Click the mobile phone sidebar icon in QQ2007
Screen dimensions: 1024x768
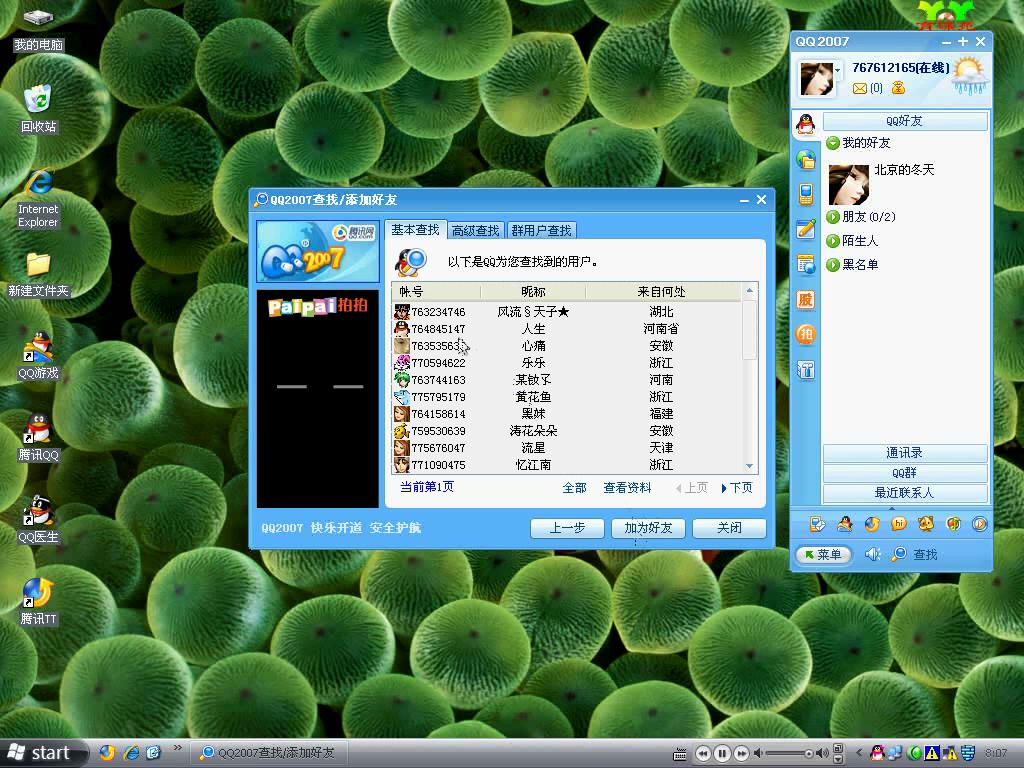tap(806, 194)
